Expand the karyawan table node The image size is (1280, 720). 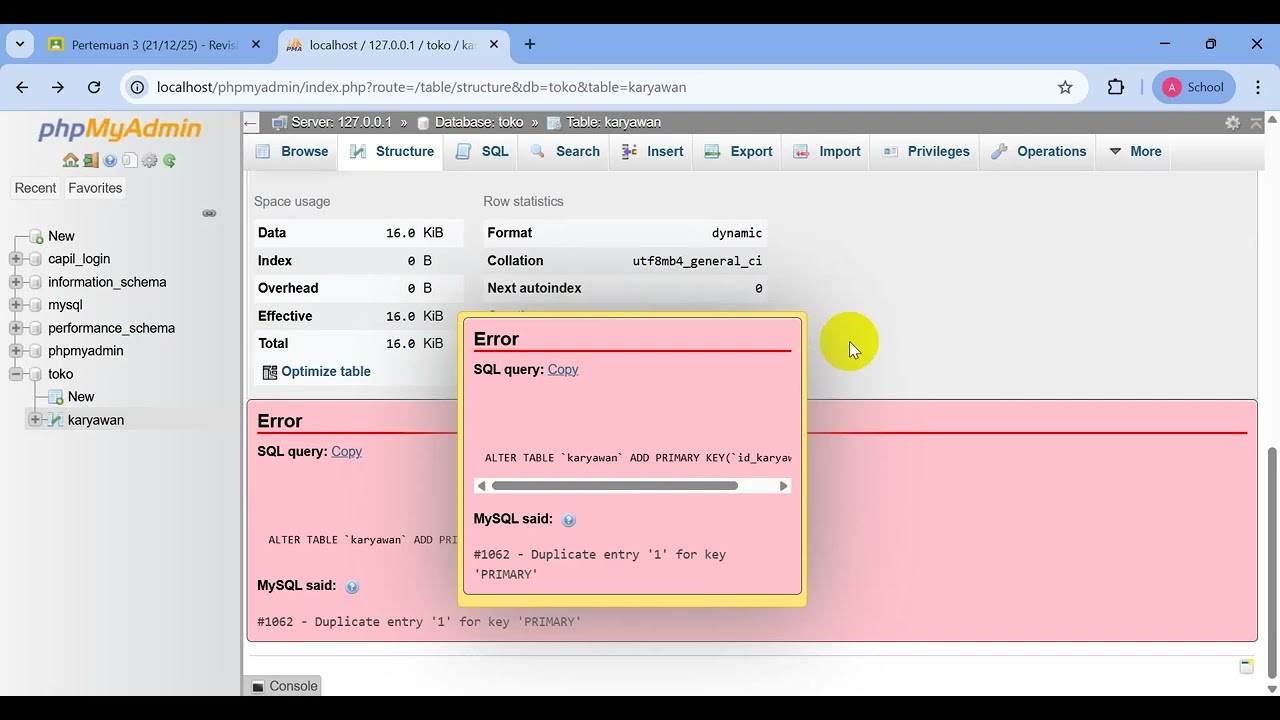pos(35,420)
